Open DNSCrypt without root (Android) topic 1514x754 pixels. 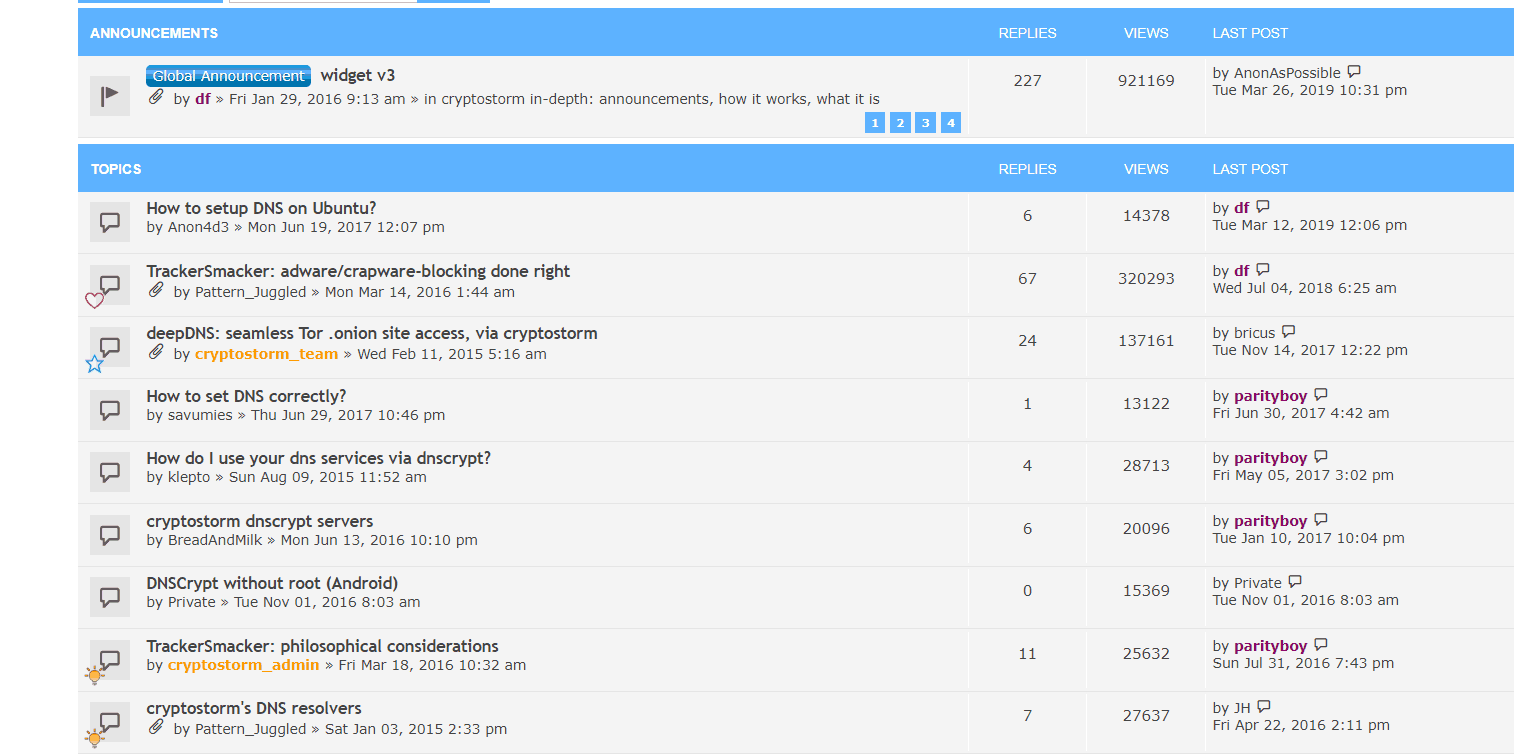coord(272,583)
